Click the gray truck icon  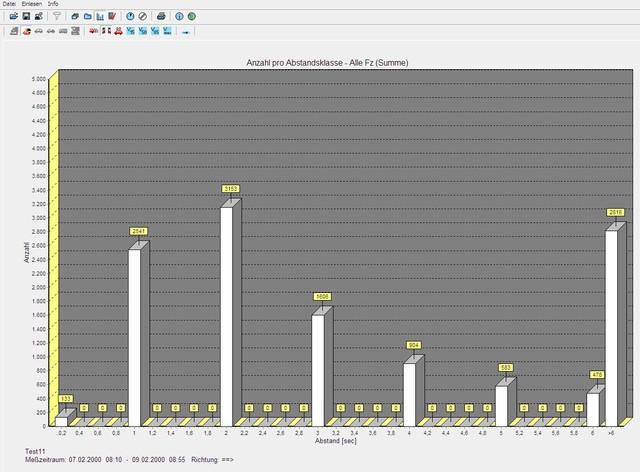pyautogui.click(x=63, y=31)
